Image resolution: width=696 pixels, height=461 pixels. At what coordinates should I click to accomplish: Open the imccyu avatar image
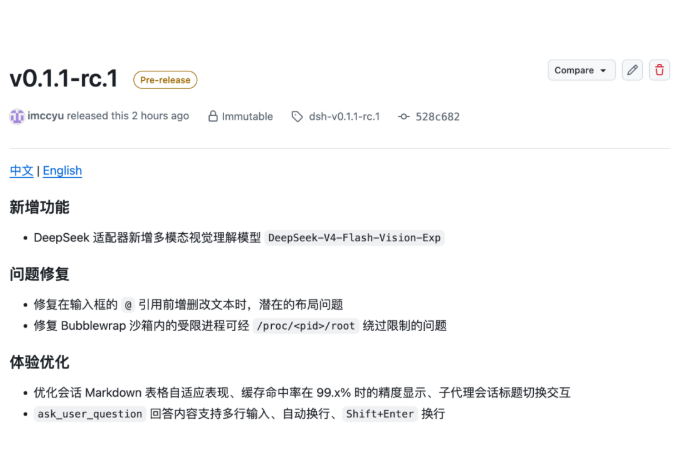coord(17,116)
